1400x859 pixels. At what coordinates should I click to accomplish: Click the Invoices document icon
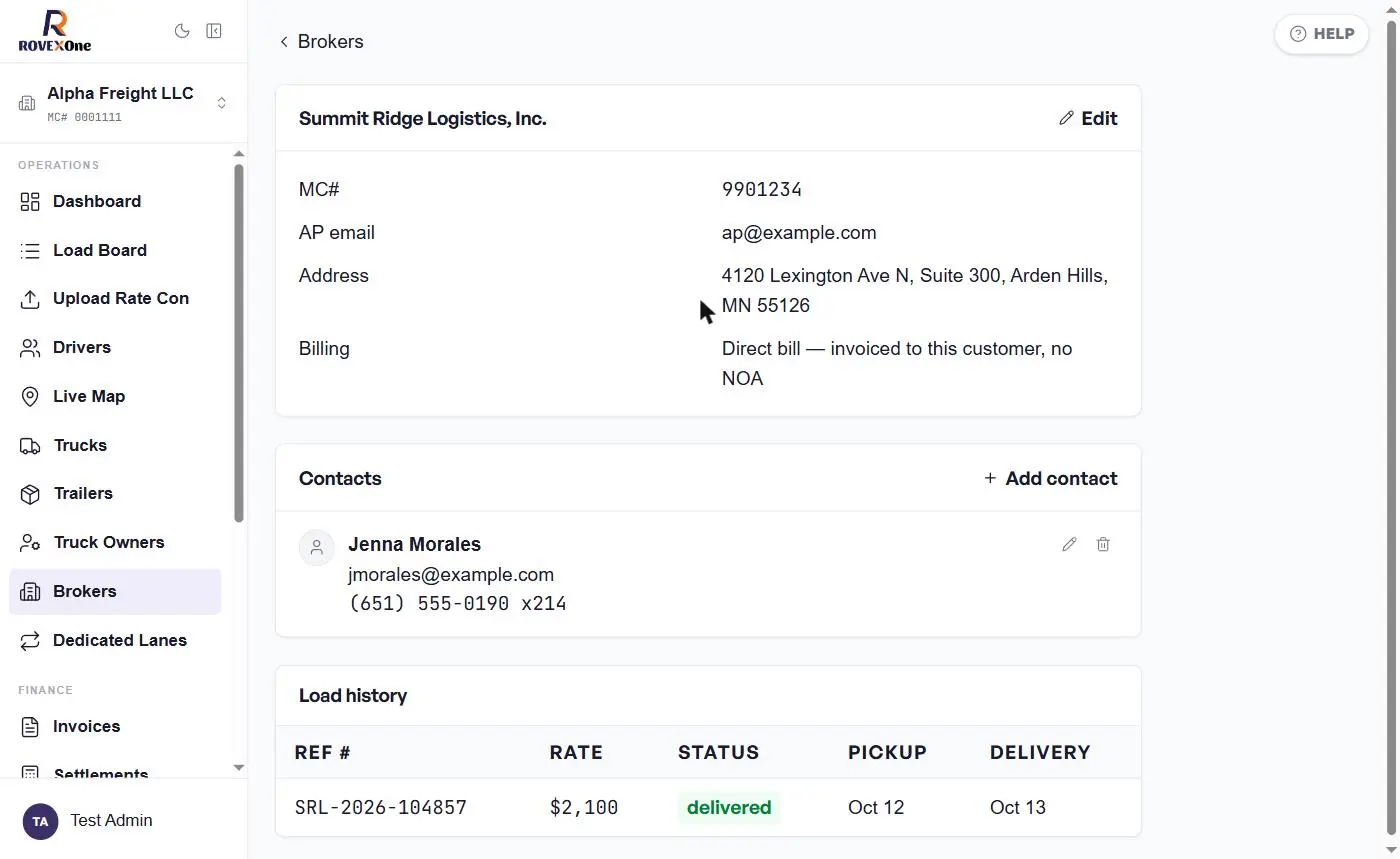point(30,727)
